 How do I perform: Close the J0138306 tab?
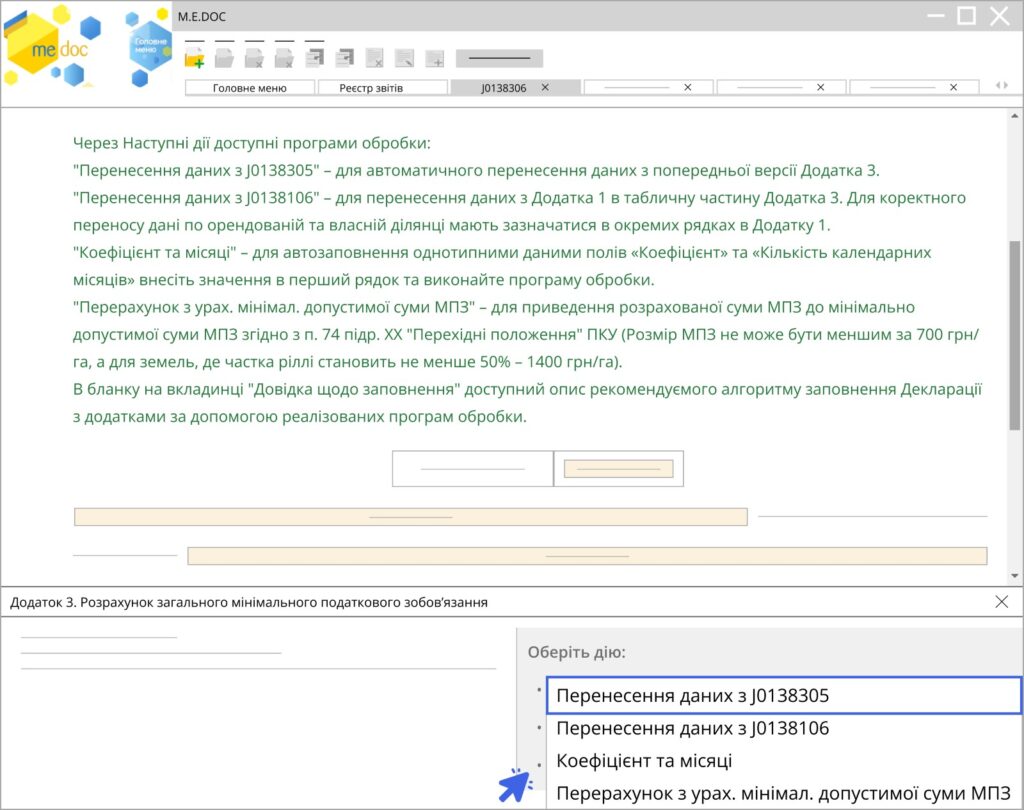coord(545,88)
